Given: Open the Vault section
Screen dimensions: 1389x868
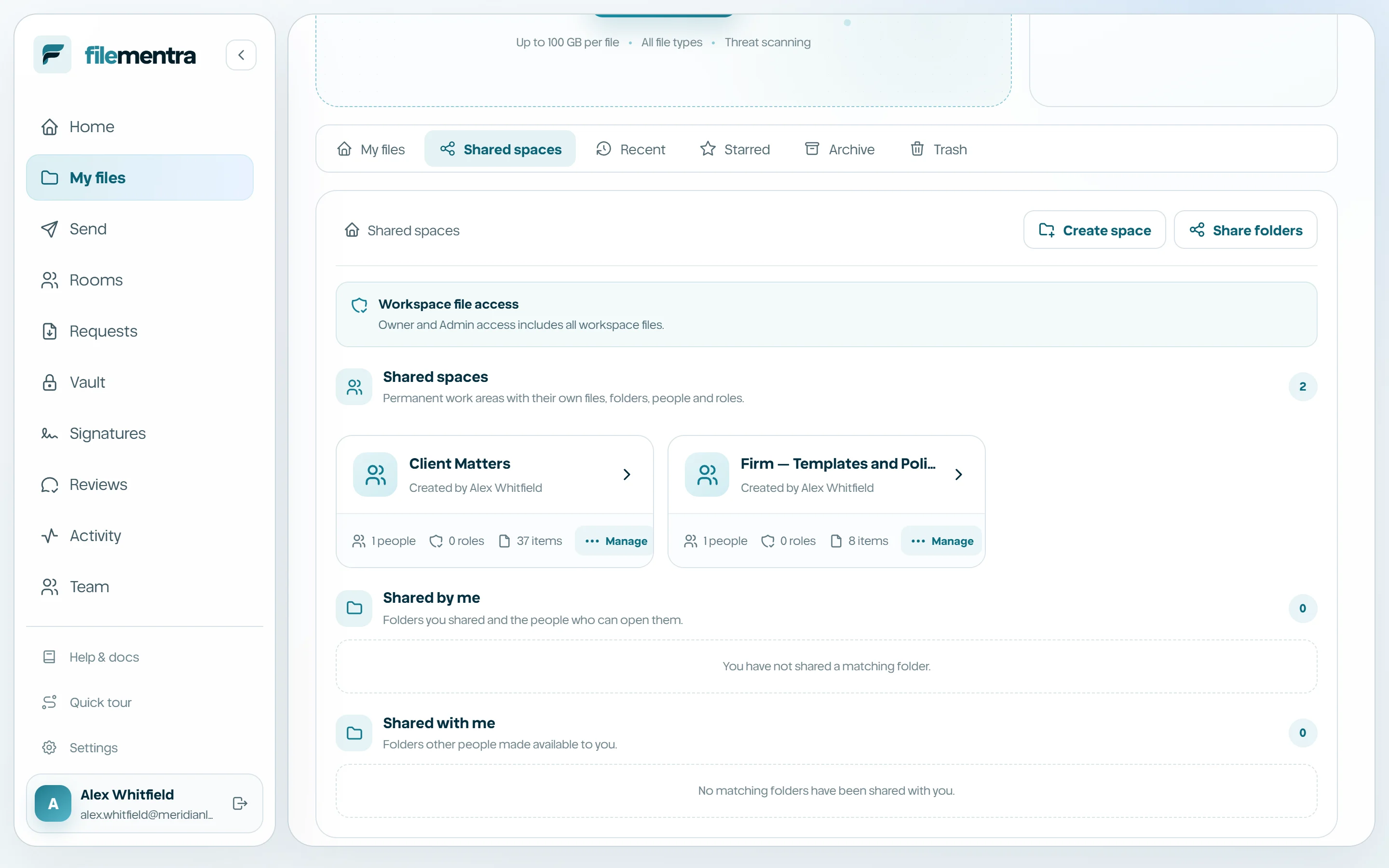Looking at the screenshot, I should 139,382.
